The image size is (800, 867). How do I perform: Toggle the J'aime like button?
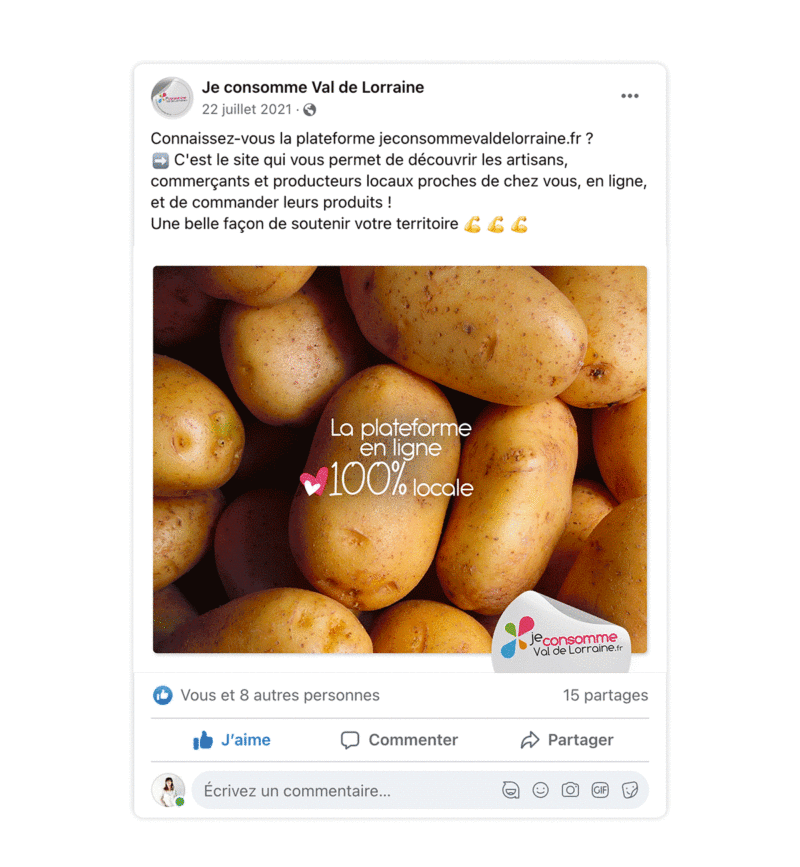[x=232, y=740]
